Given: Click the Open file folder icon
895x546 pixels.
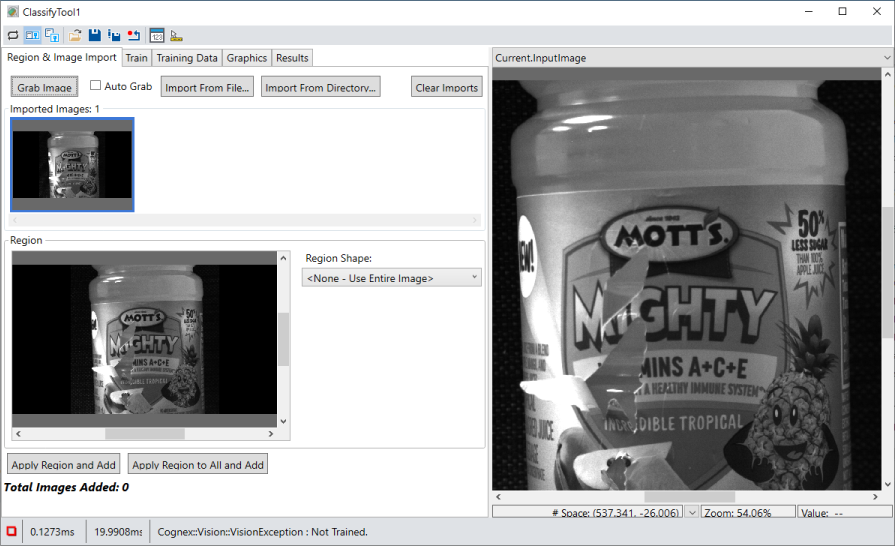Looking at the screenshot, I should point(76,35).
